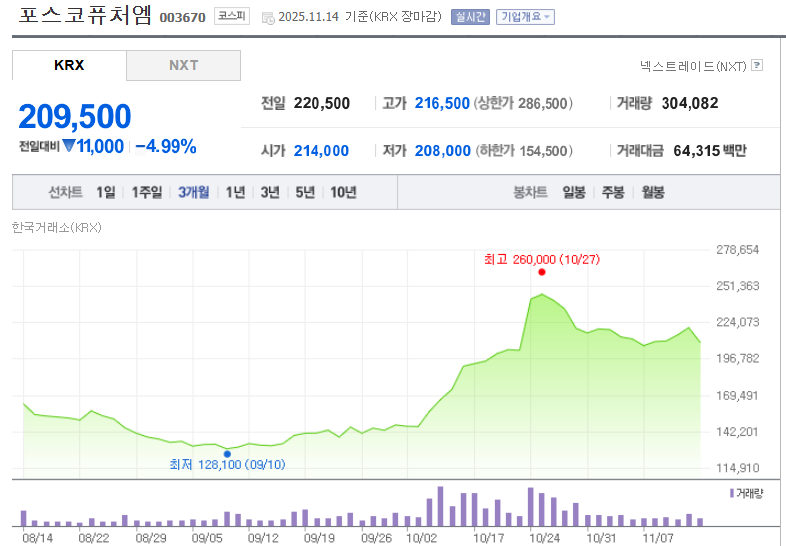Select the 1년 line chart period
786x546 pixels.
tap(235, 192)
